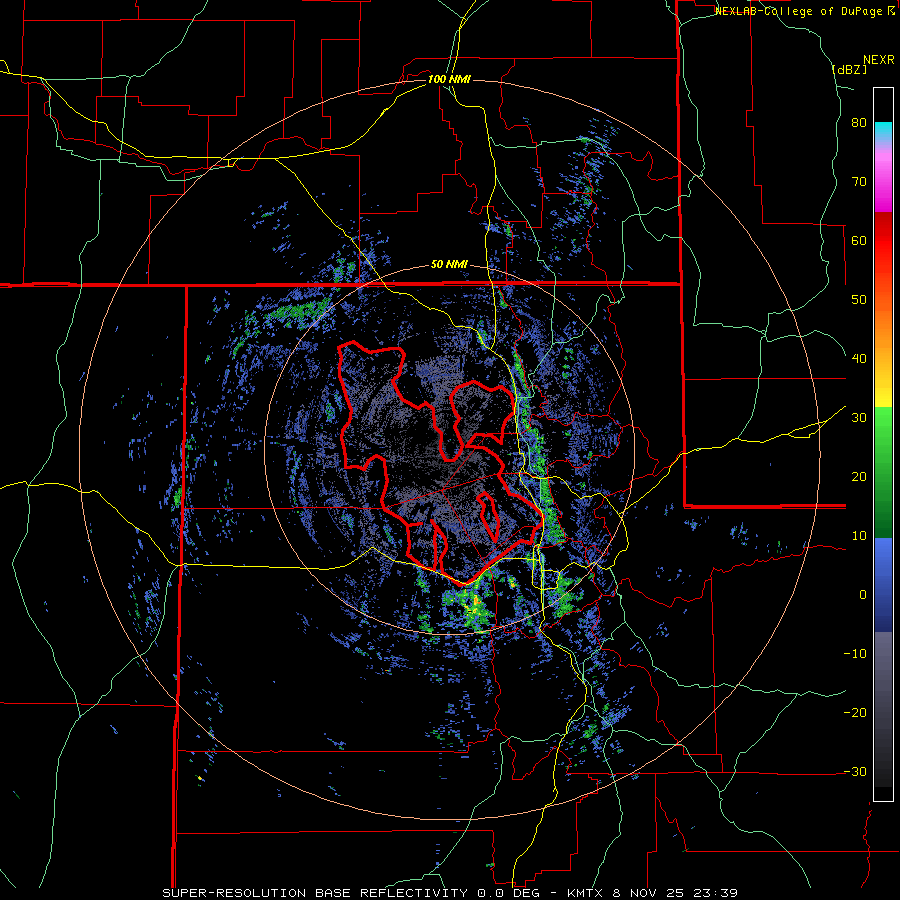Click the 40 value on the dBZ scale
The width and height of the screenshot is (900, 900).
859,359
